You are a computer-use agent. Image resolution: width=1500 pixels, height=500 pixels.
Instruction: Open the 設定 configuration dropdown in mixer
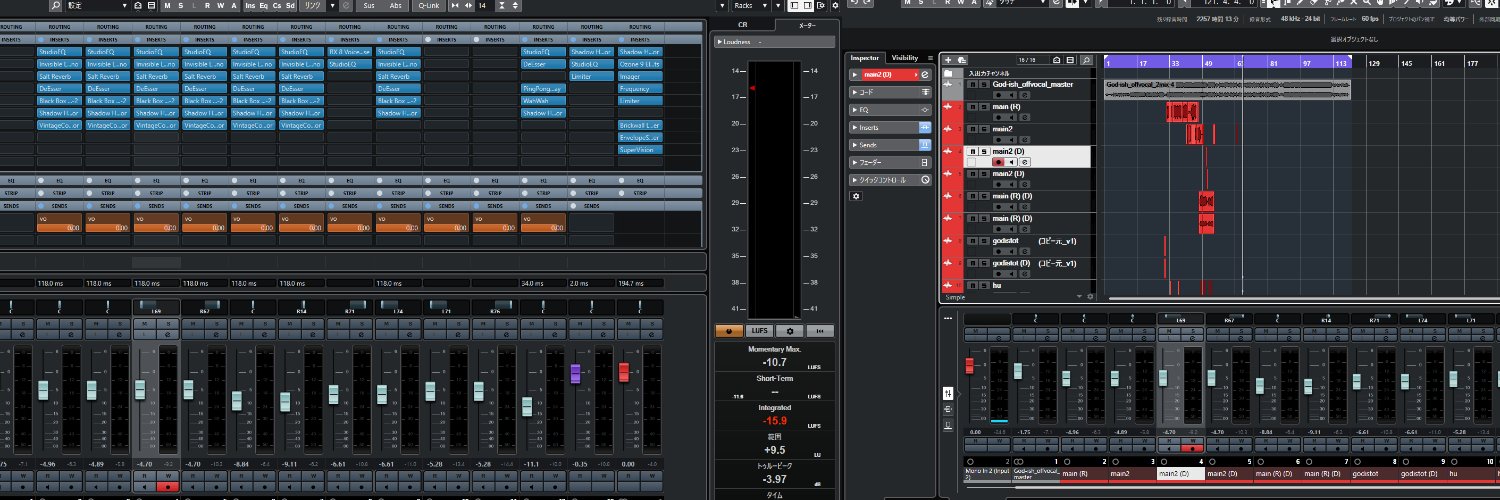pos(97,6)
